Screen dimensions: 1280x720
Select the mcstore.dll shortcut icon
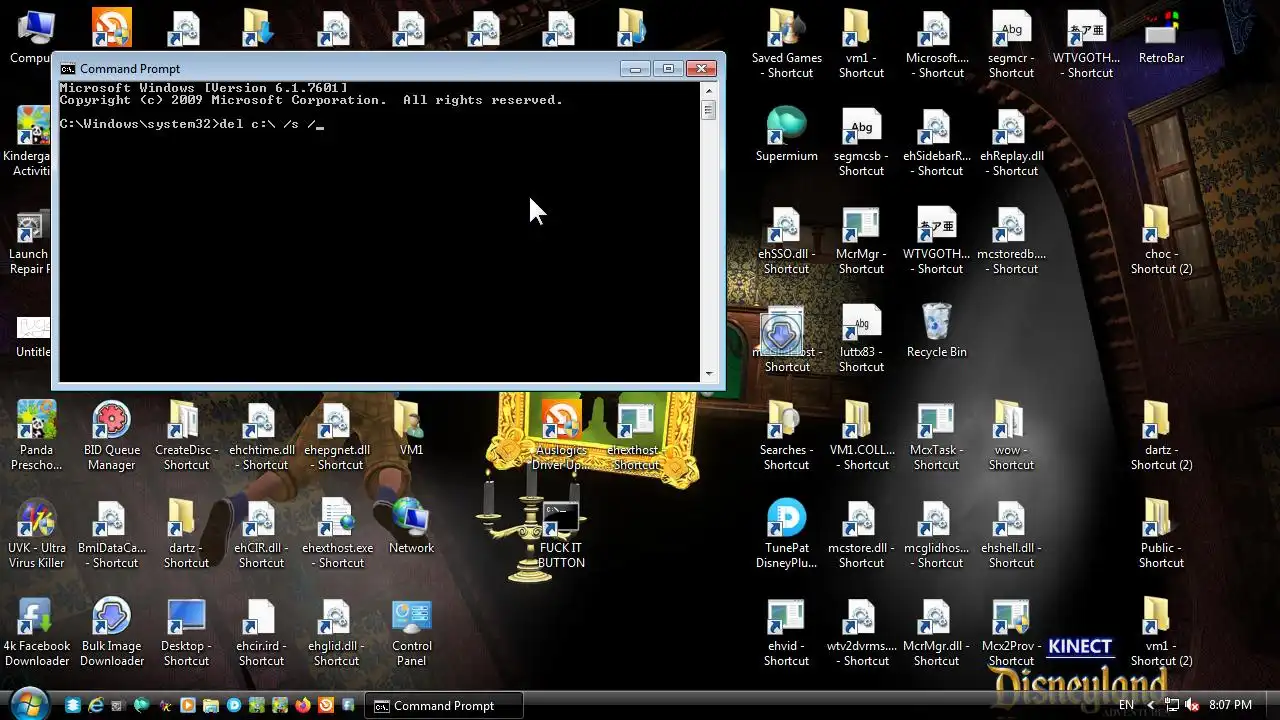(x=861, y=533)
